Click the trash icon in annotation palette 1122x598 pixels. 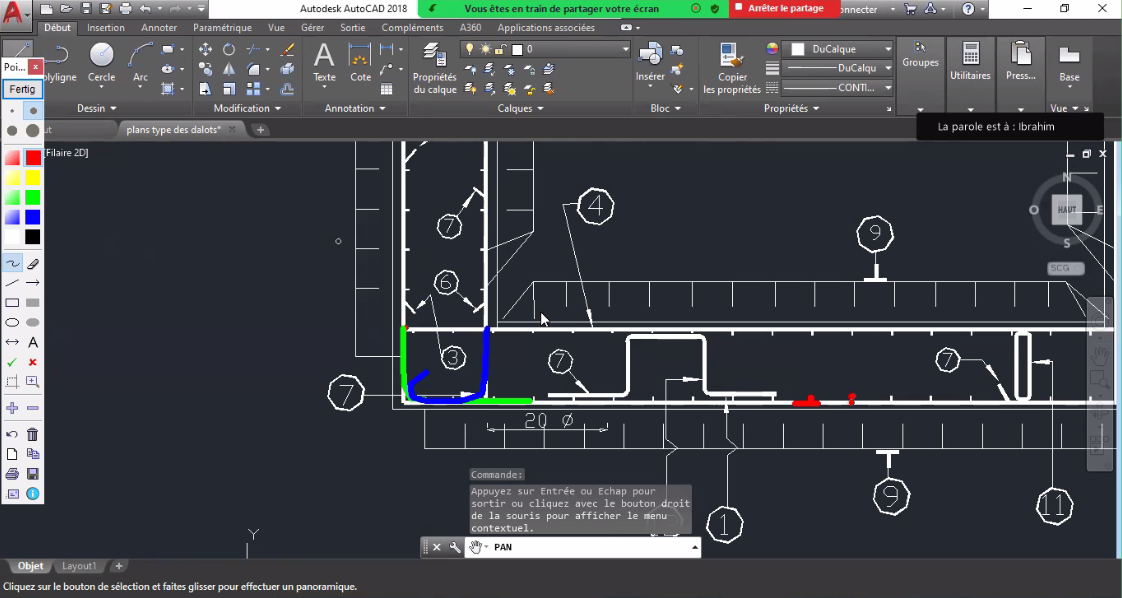click(x=32, y=434)
